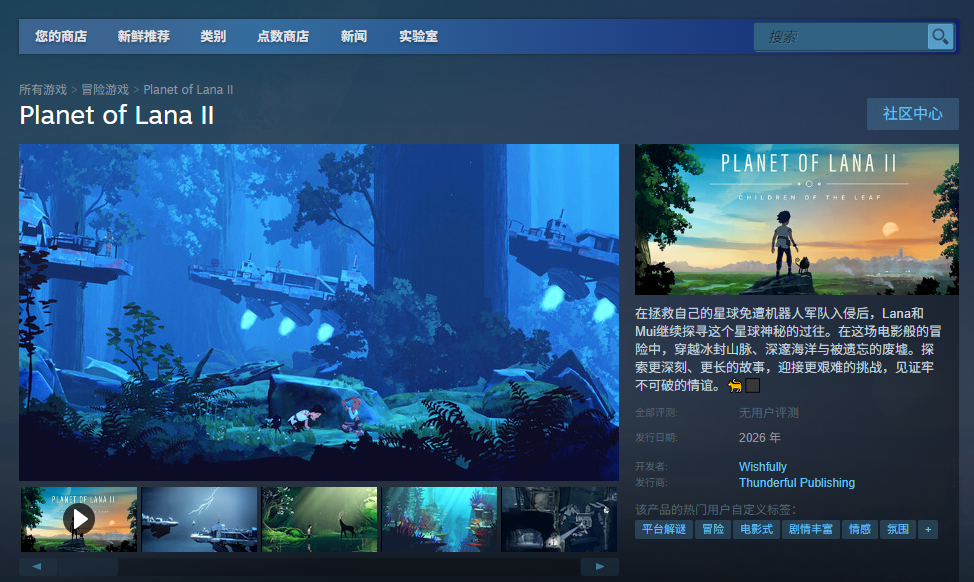Select the 氛围 tag
This screenshot has height=582, width=974.
pyautogui.click(x=898, y=530)
